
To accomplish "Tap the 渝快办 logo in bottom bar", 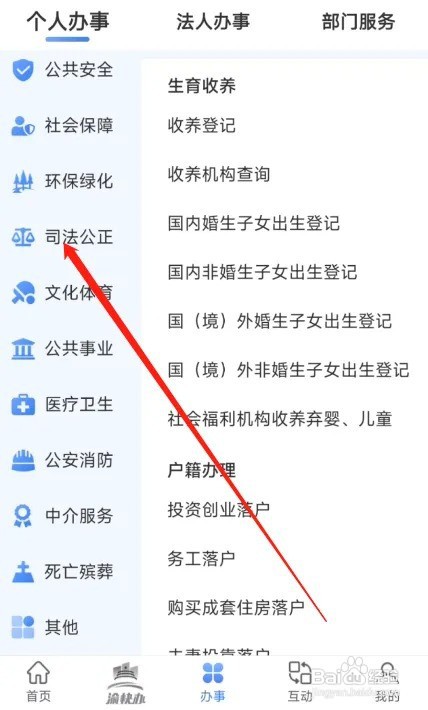I will tap(125, 683).
